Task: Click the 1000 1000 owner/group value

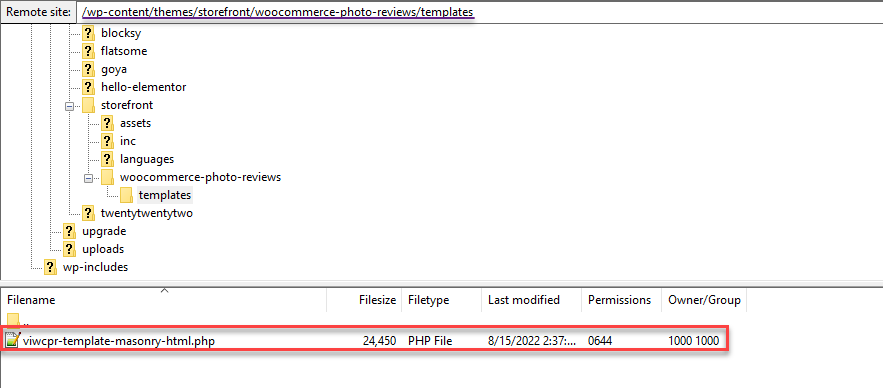Action: click(694, 340)
